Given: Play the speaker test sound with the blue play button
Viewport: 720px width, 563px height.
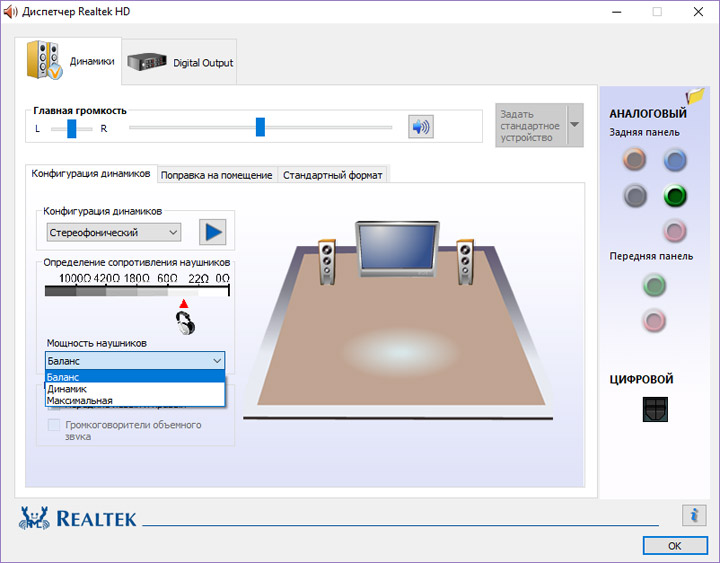Looking at the screenshot, I should 213,232.
